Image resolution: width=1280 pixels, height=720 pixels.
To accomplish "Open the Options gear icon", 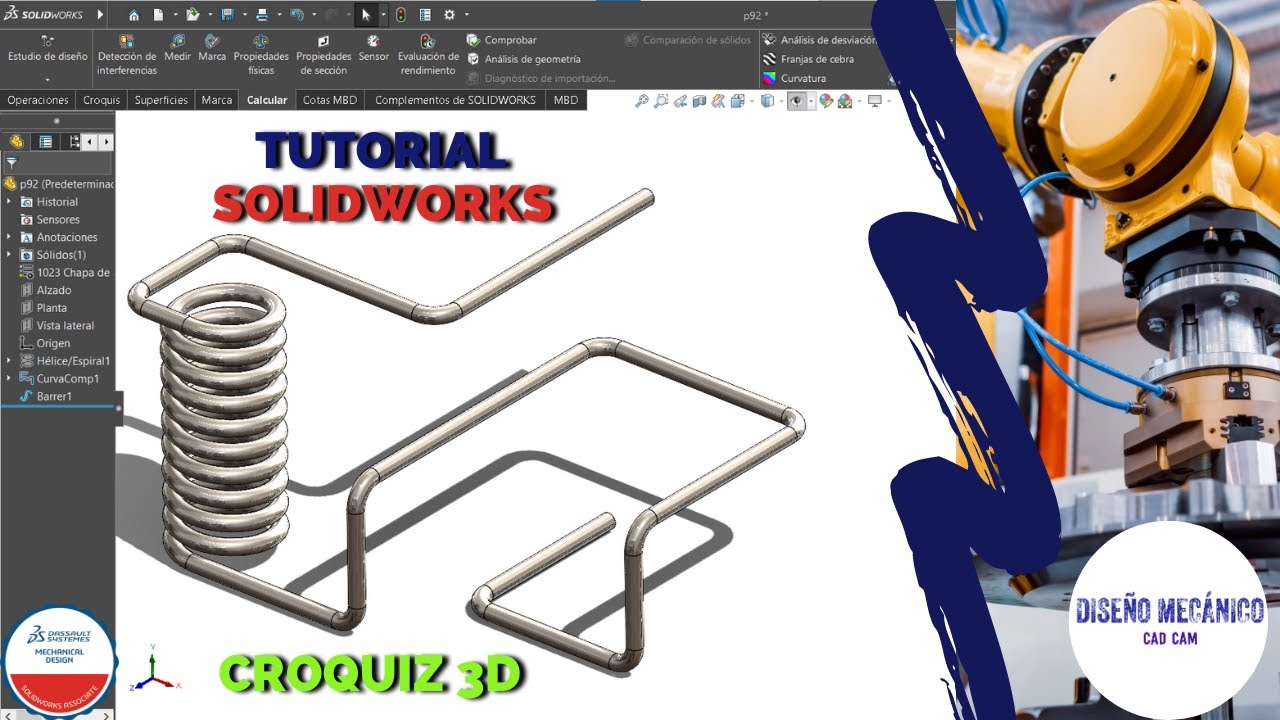I will [449, 15].
